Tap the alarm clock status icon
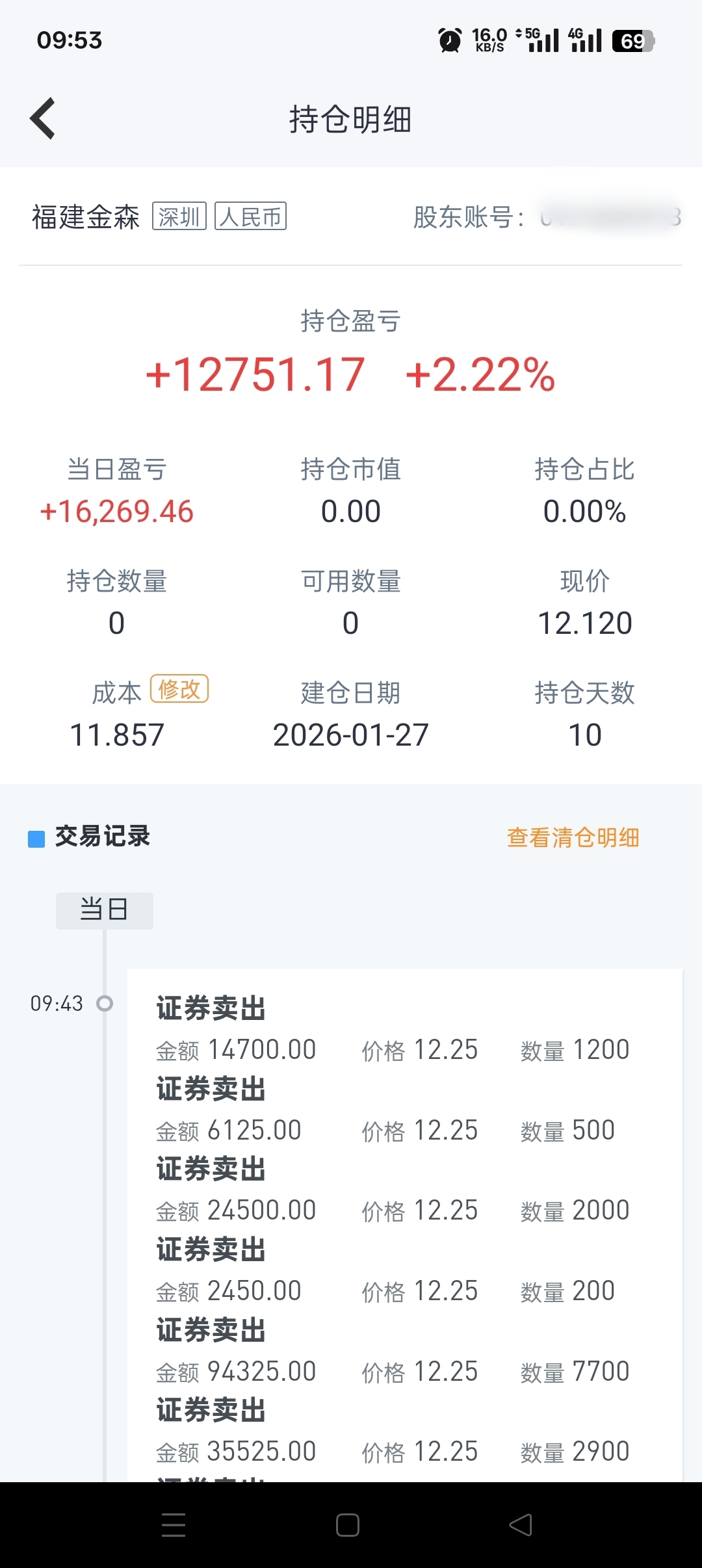Screen dimensions: 702x1568 pos(450,40)
